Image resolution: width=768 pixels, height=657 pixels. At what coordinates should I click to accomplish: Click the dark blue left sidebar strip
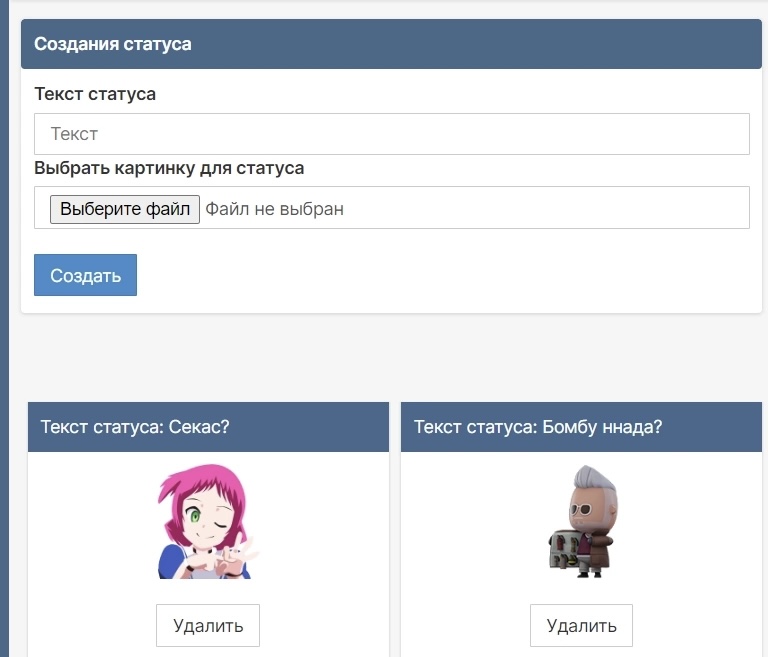click(x=4, y=400)
